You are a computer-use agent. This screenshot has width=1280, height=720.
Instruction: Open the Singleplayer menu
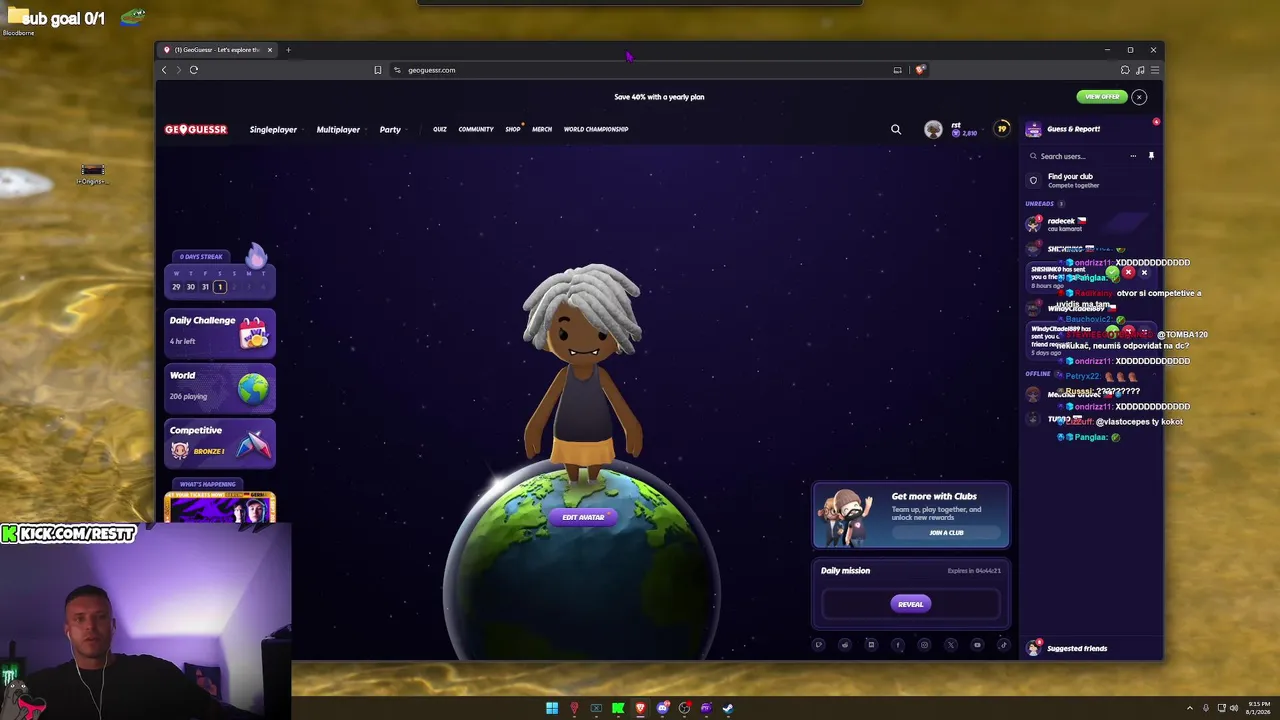(273, 129)
